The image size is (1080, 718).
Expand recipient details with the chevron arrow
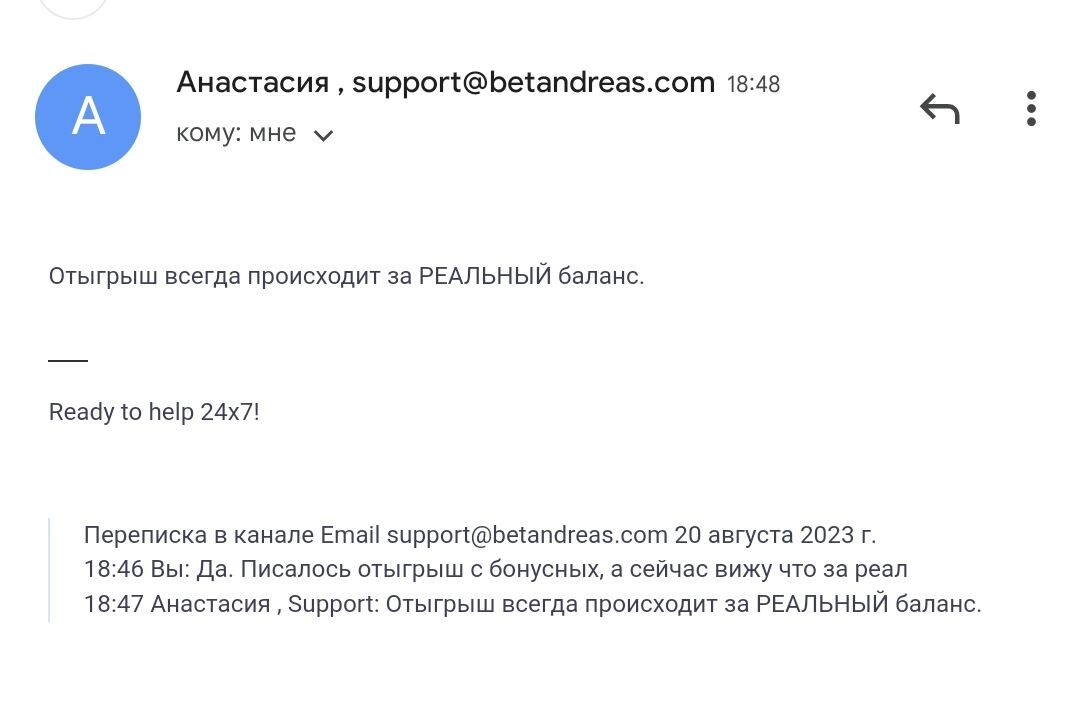pyautogui.click(x=323, y=135)
